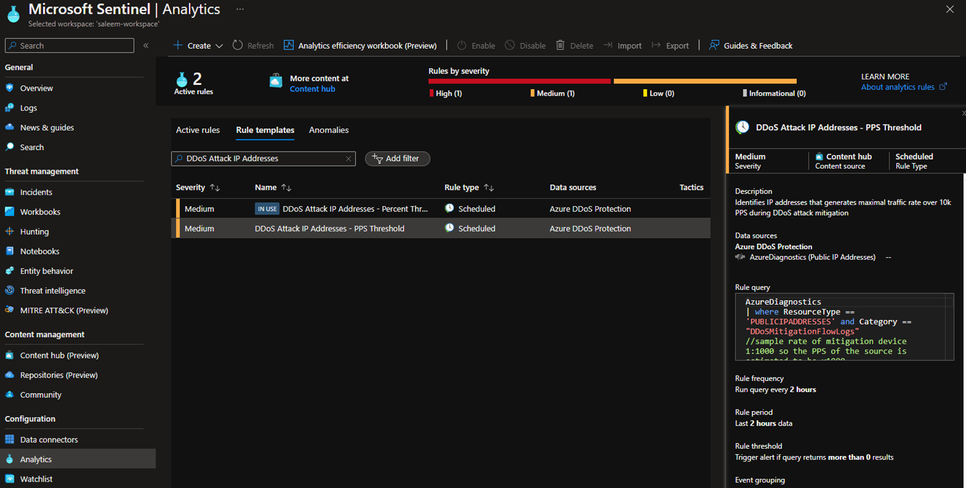Click the Import toolbar button
This screenshot has height=488, width=966.
click(622, 46)
